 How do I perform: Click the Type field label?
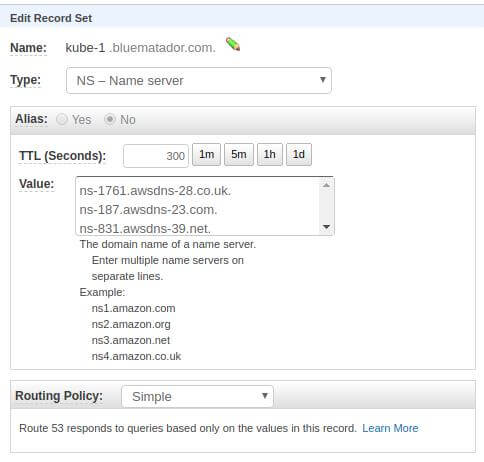pos(25,80)
